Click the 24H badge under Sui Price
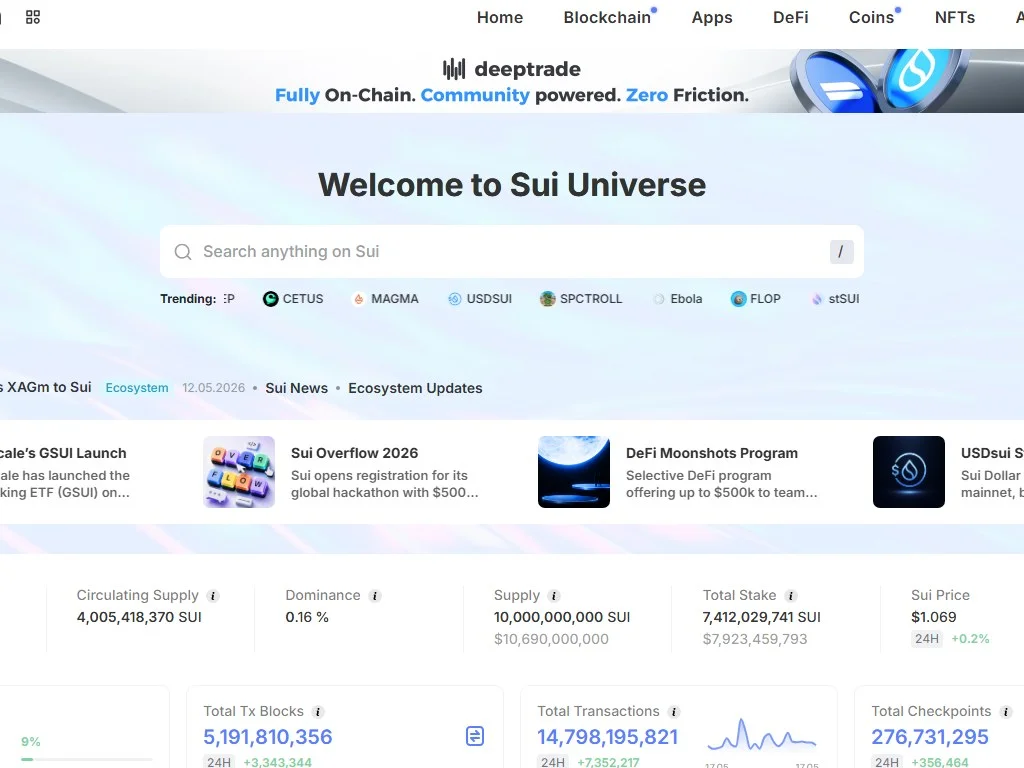Image resolution: width=1024 pixels, height=768 pixels. (x=927, y=639)
